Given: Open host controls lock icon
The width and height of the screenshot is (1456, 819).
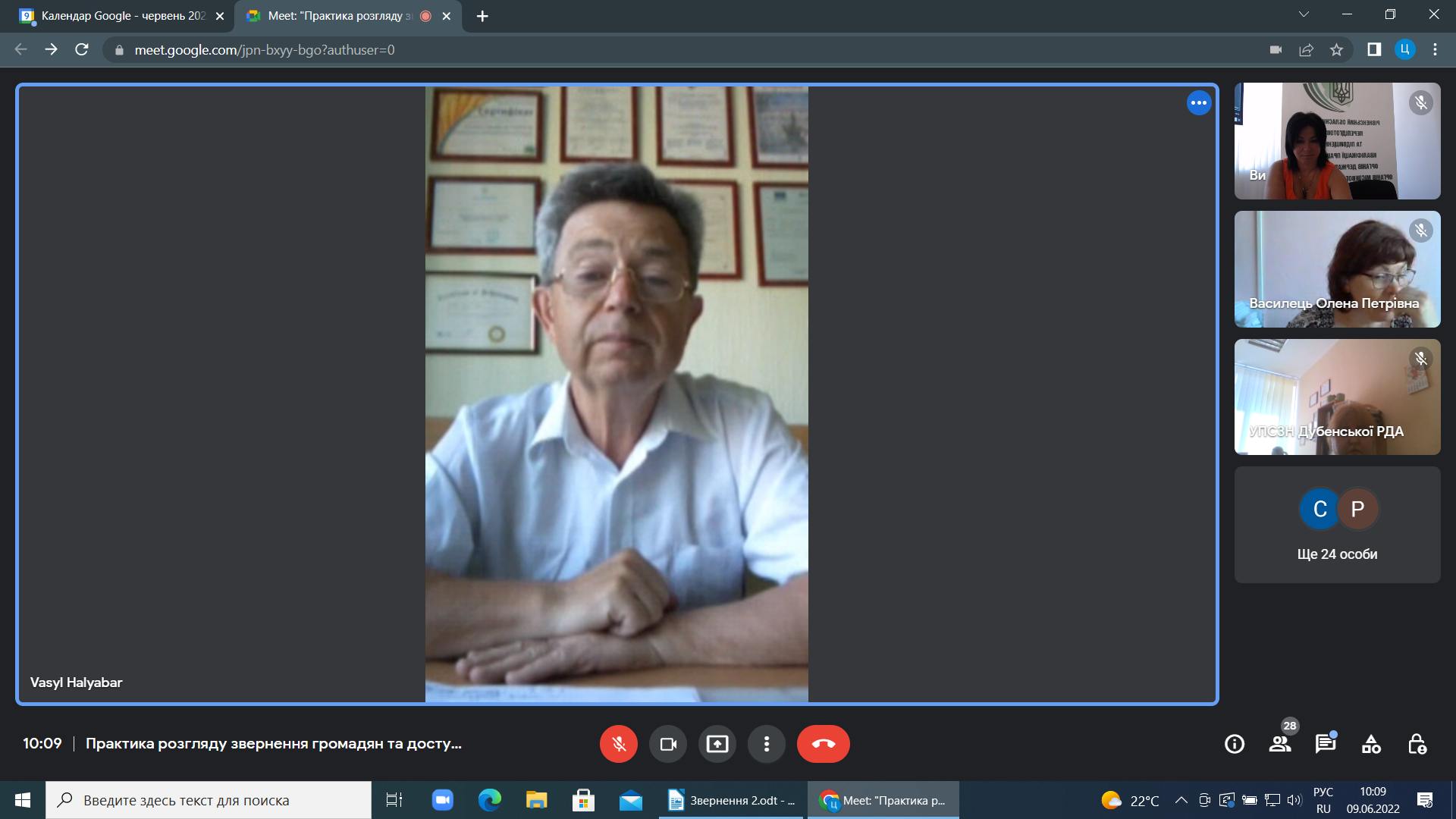Looking at the screenshot, I should coord(1417,744).
